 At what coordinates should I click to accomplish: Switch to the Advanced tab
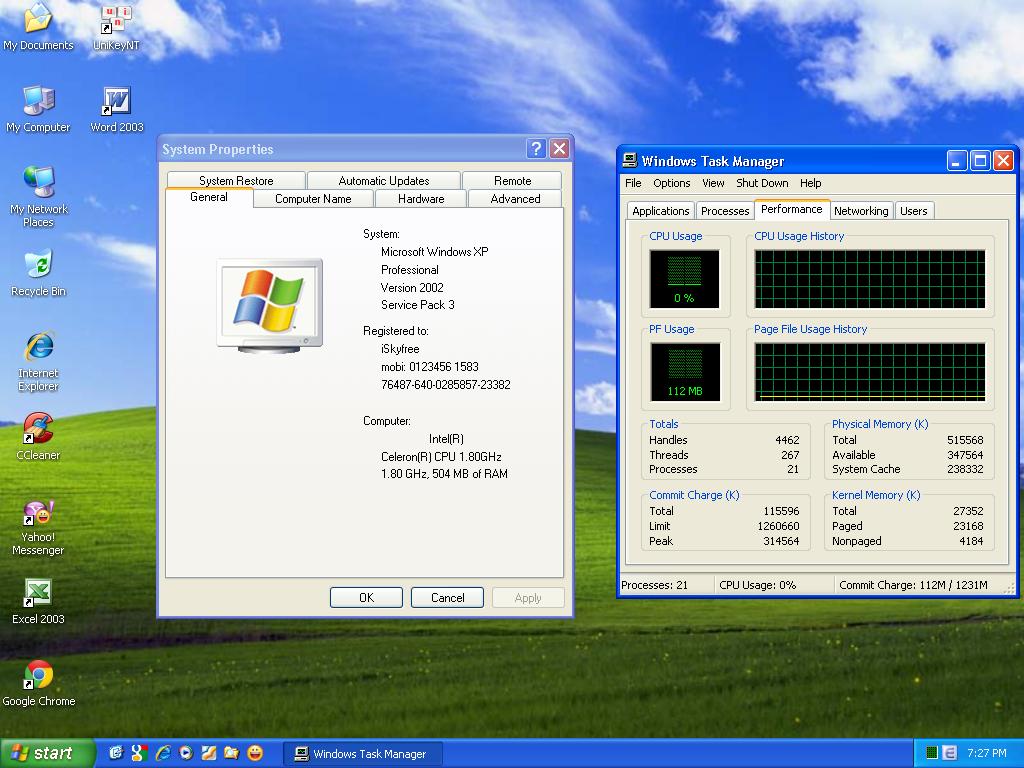pos(515,199)
